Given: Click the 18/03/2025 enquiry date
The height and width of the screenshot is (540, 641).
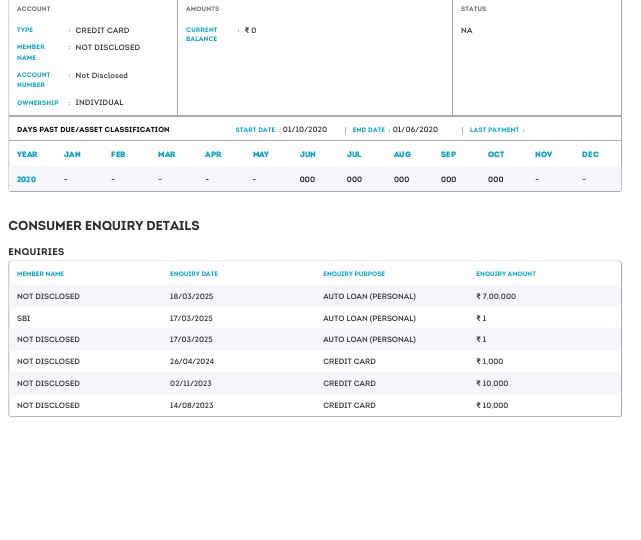Looking at the screenshot, I should pos(191,297).
